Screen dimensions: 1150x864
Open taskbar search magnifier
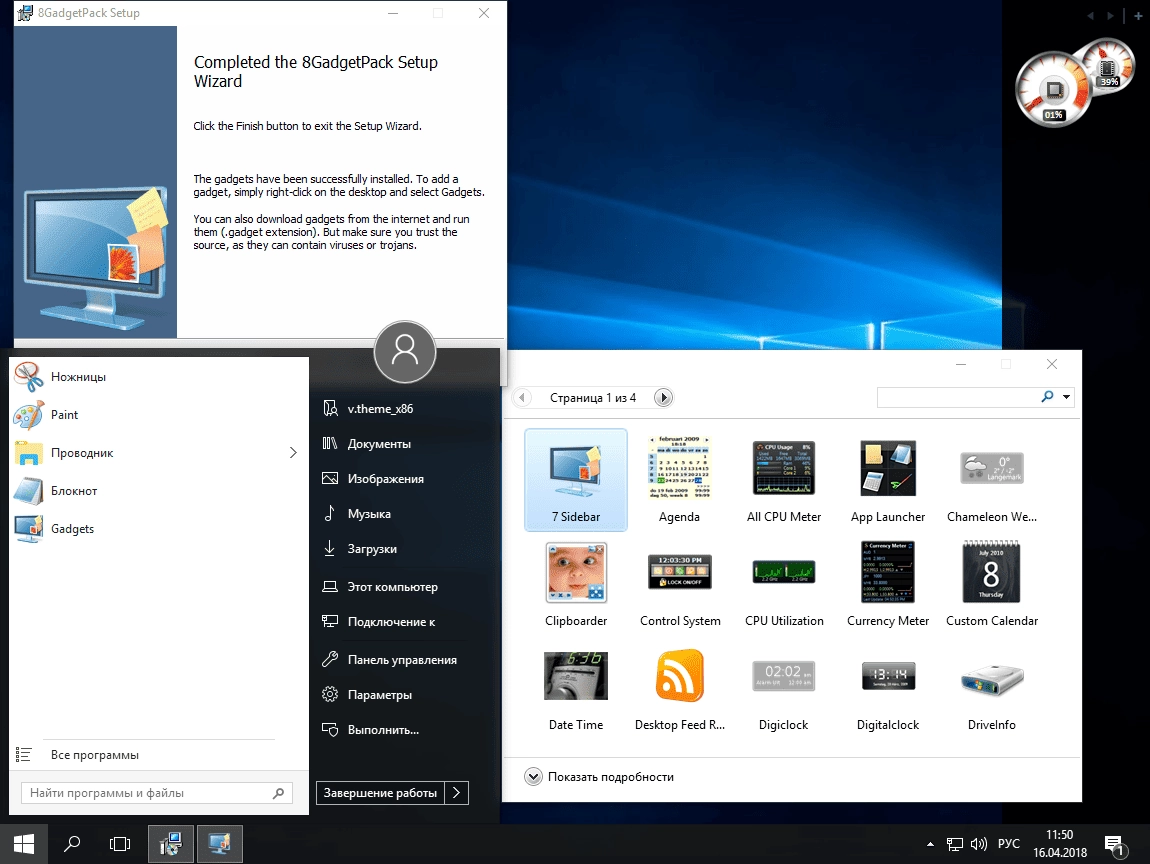point(72,844)
